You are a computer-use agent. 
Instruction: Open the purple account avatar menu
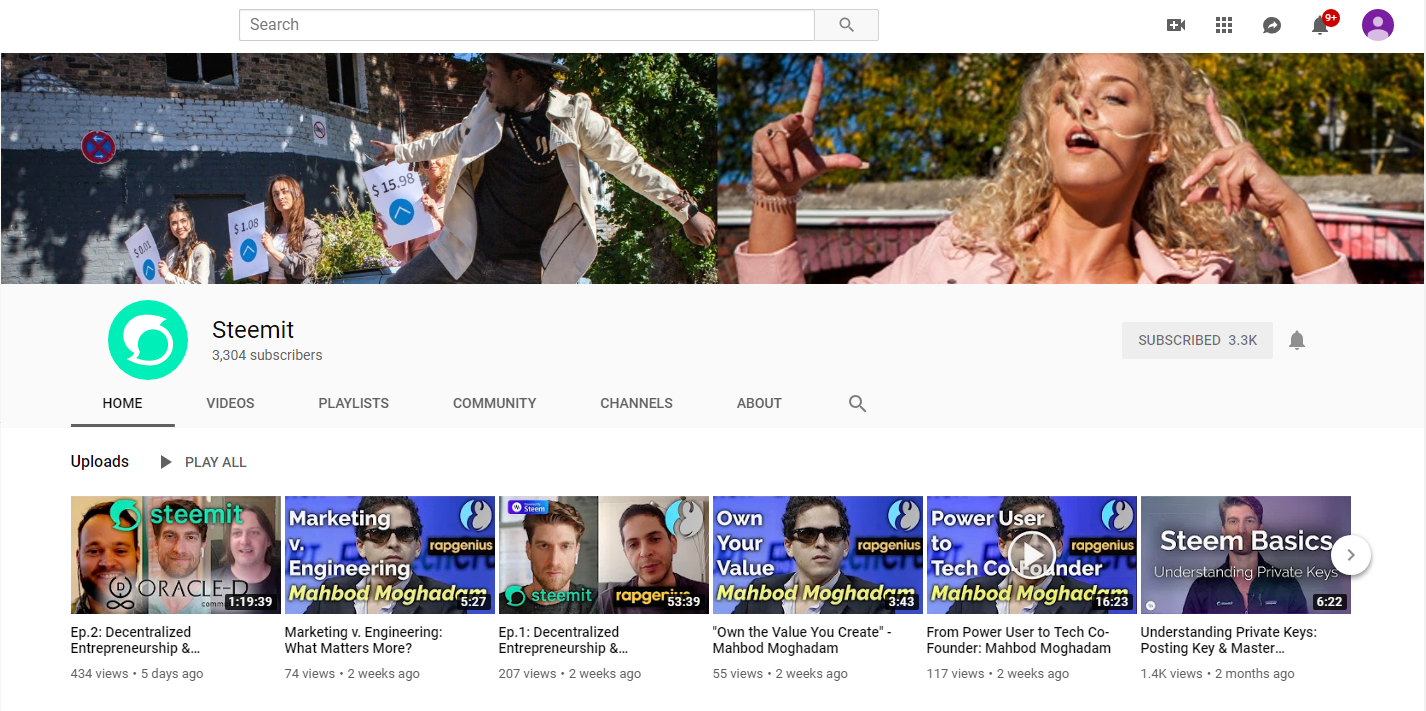coord(1378,25)
